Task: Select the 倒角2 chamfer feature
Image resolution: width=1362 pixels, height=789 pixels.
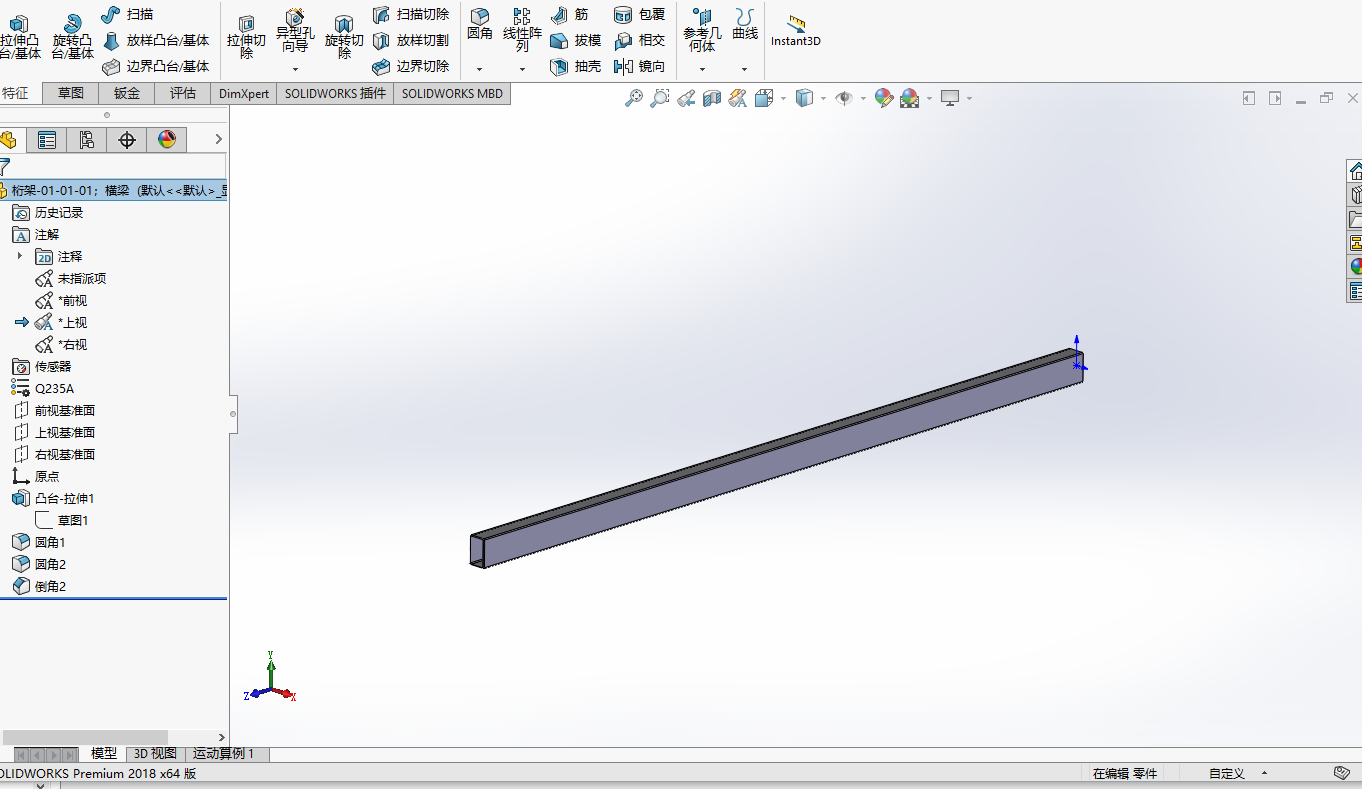Action: [39, 586]
